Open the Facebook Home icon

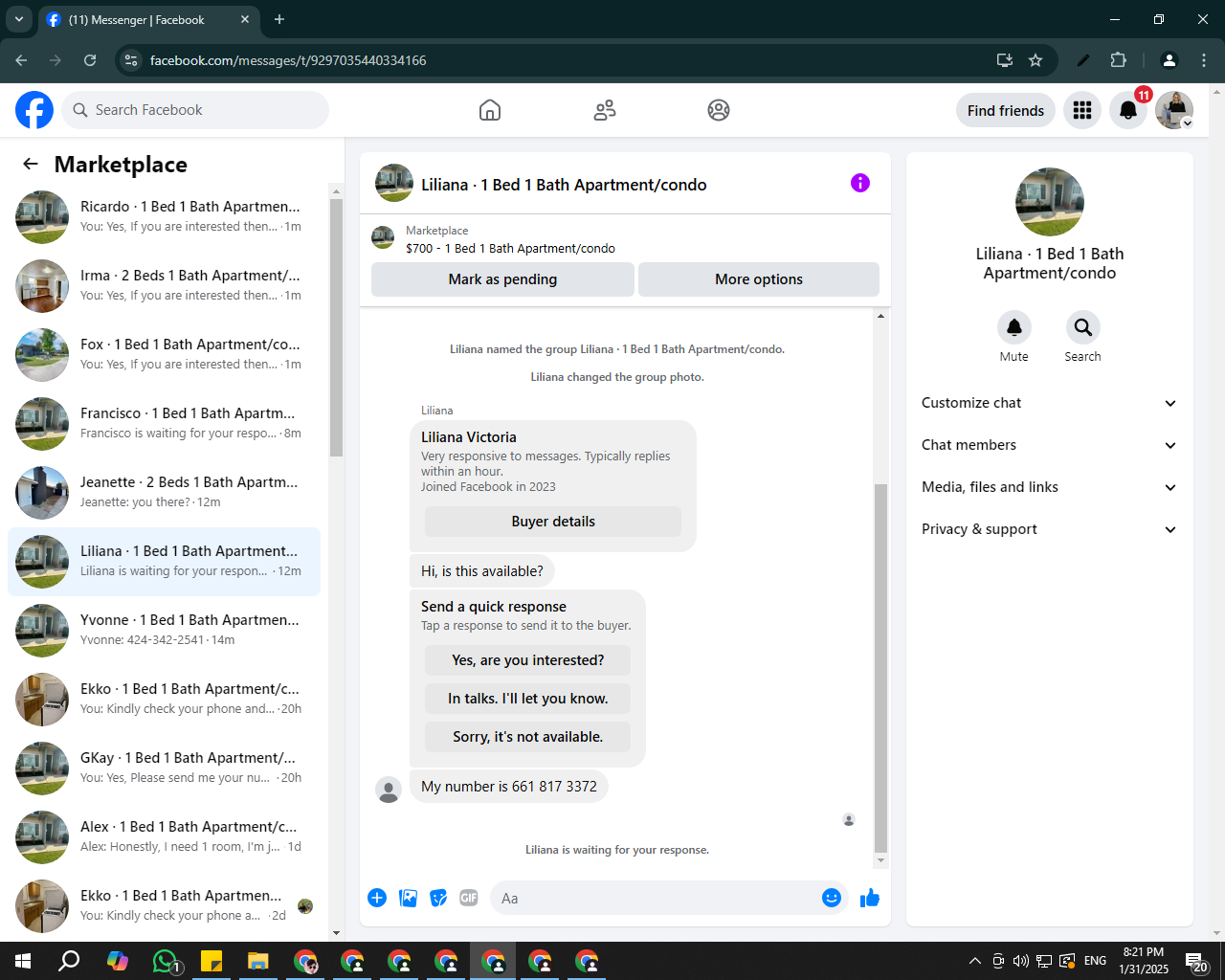490,110
